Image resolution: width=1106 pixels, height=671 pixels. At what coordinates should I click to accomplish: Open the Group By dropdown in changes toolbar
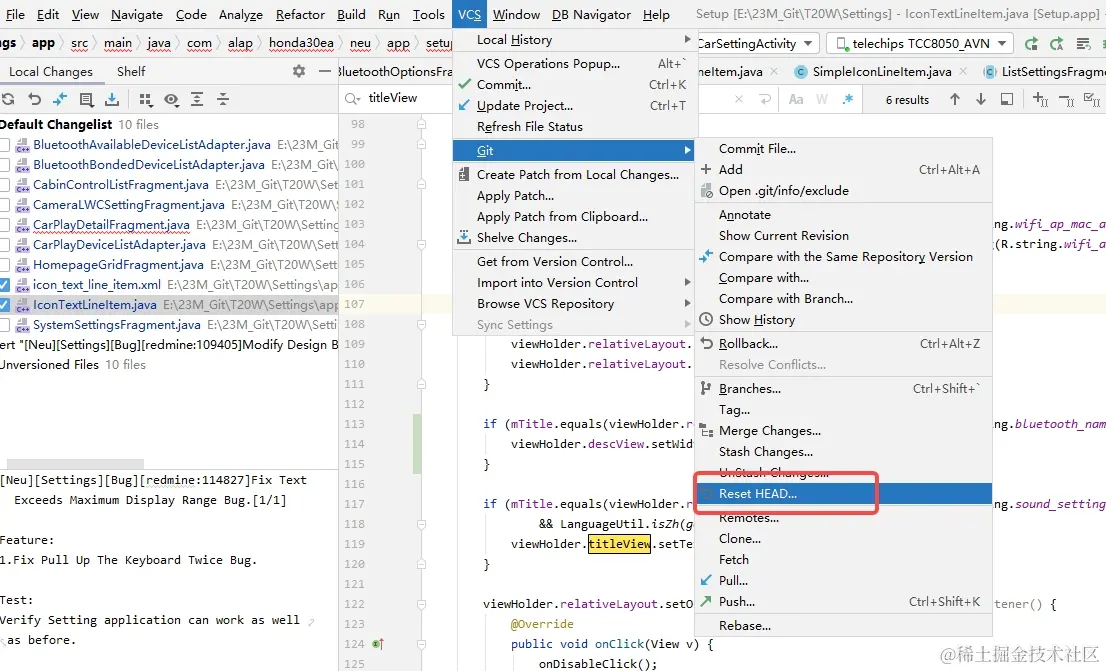tap(145, 99)
